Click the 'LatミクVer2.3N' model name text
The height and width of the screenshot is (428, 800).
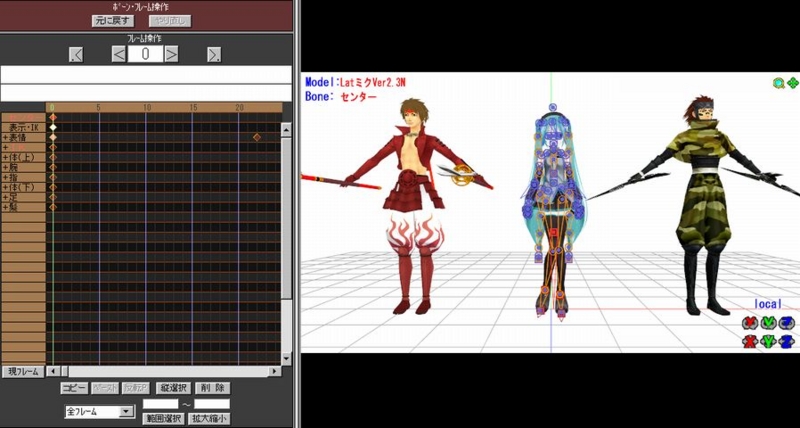pyautogui.click(x=372, y=83)
